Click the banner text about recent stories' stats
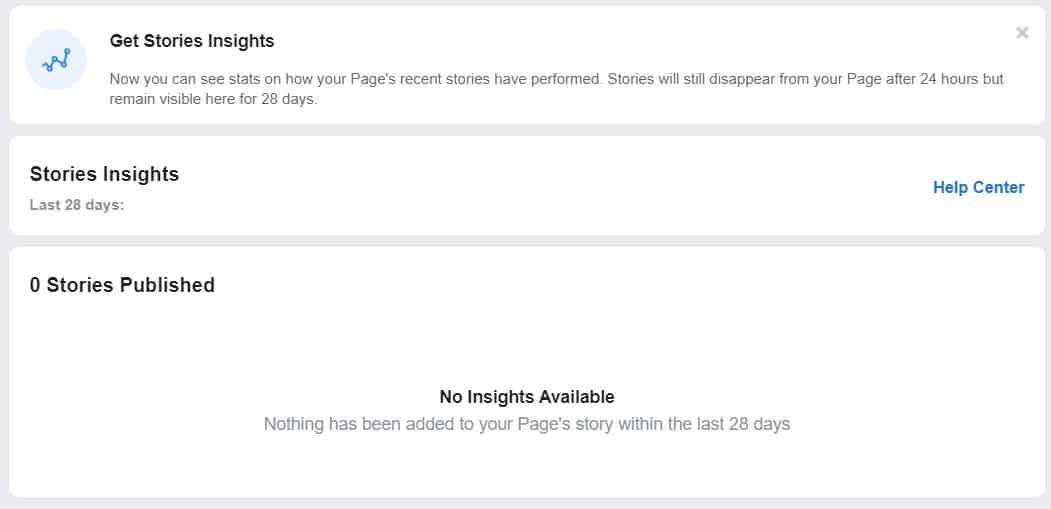The height and width of the screenshot is (509, 1051). pos(556,89)
